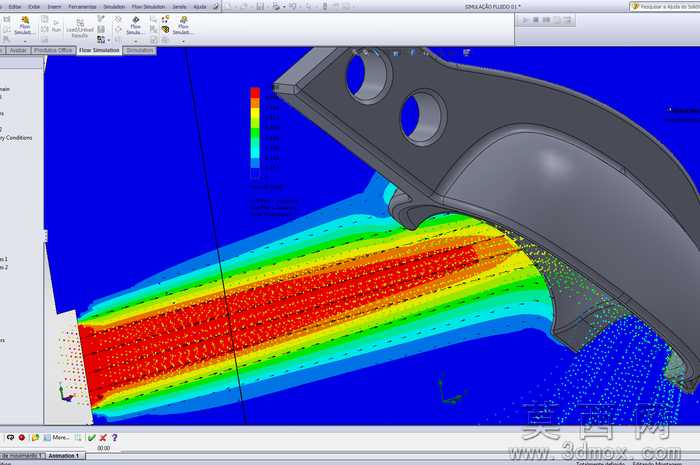Image resolution: width=700 pixels, height=465 pixels.
Task: Click the display icon on the viewport heads-up toolbar
Action: [467, 53]
